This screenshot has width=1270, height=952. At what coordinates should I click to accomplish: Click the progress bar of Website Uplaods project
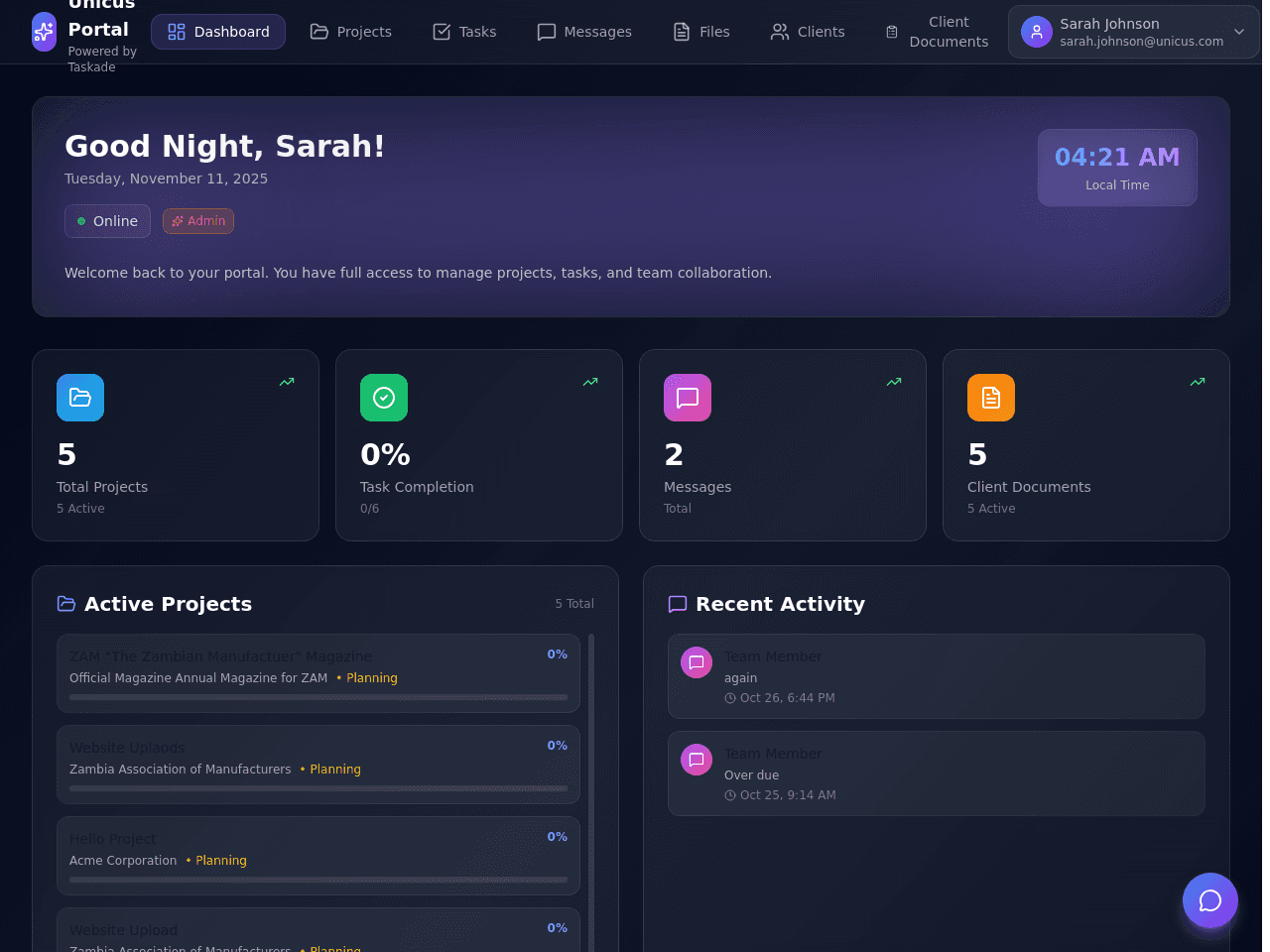[318, 788]
